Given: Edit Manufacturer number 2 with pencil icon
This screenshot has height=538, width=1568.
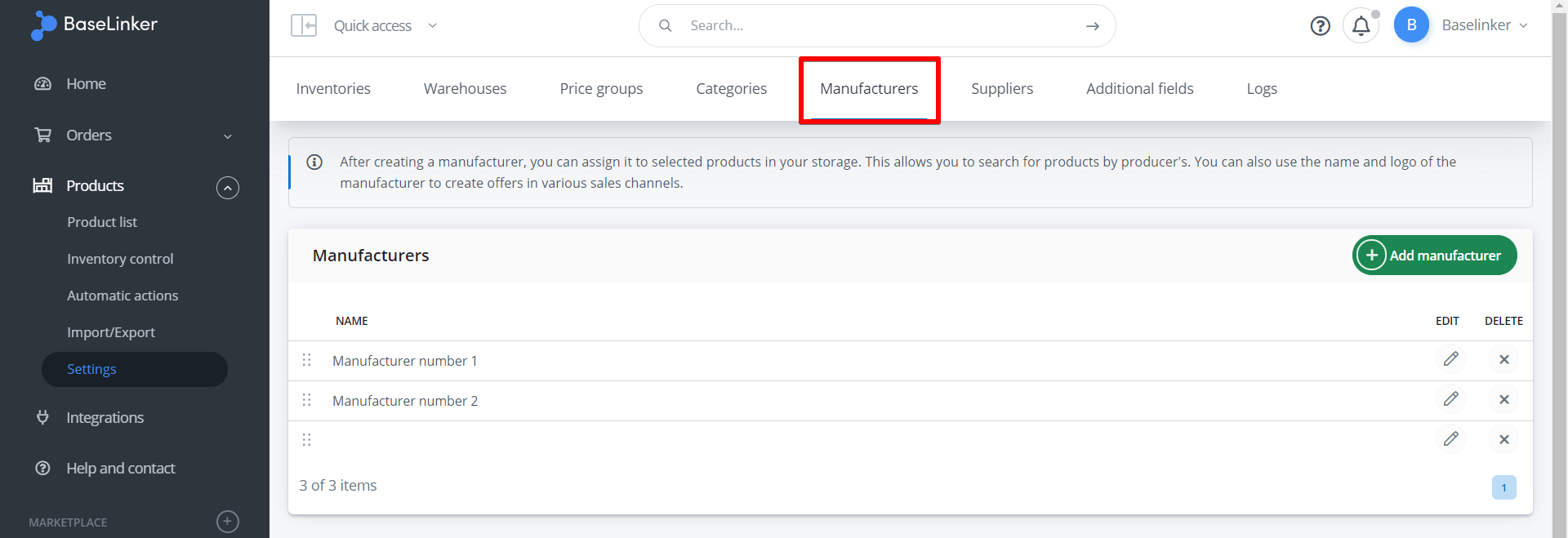Looking at the screenshot, I should click(x=1451, y=399).
